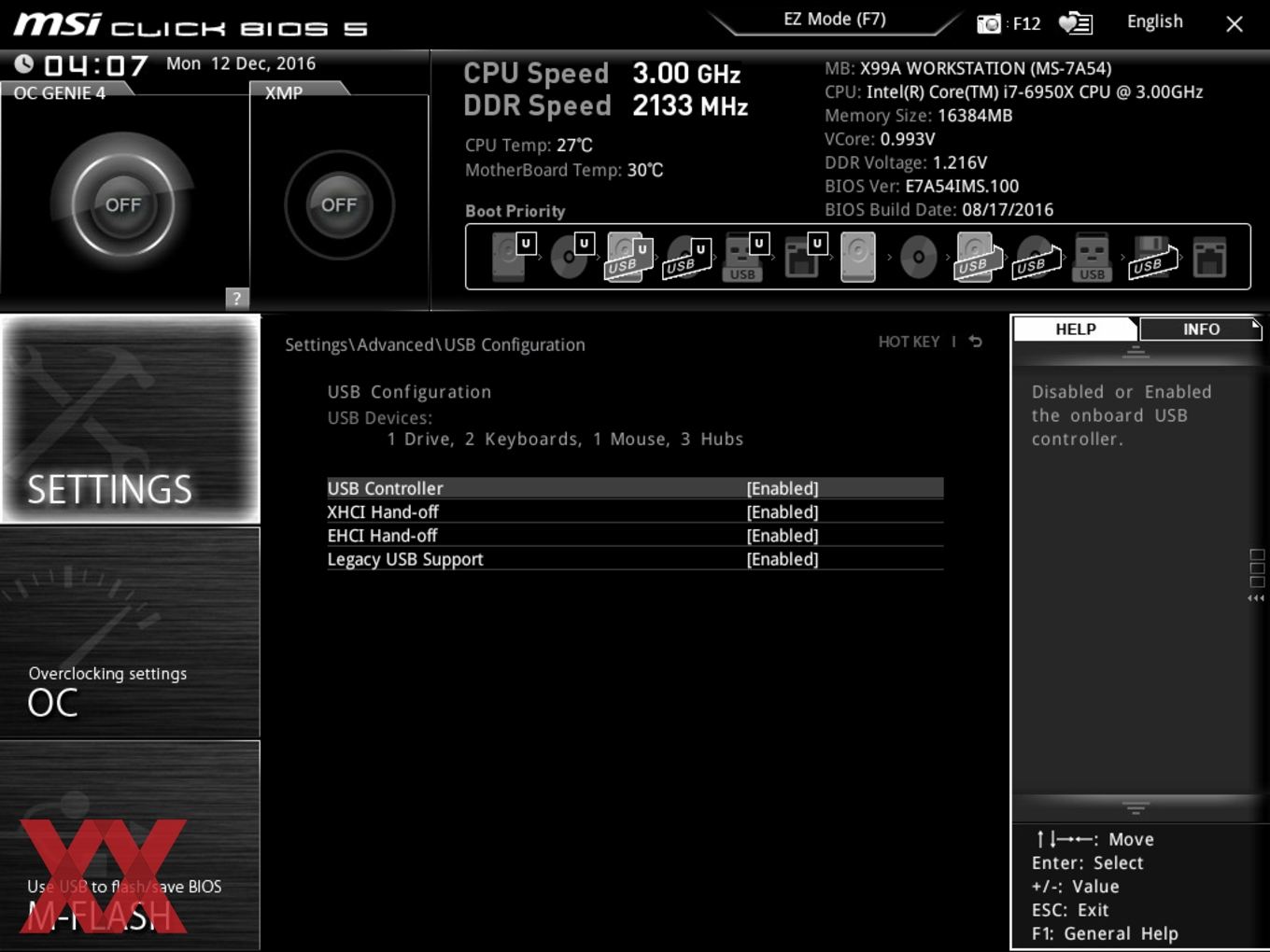Click the USB devices list '1 Drive, 2 Keyboards'
The image size is (1270, 952).
[565, 439]
